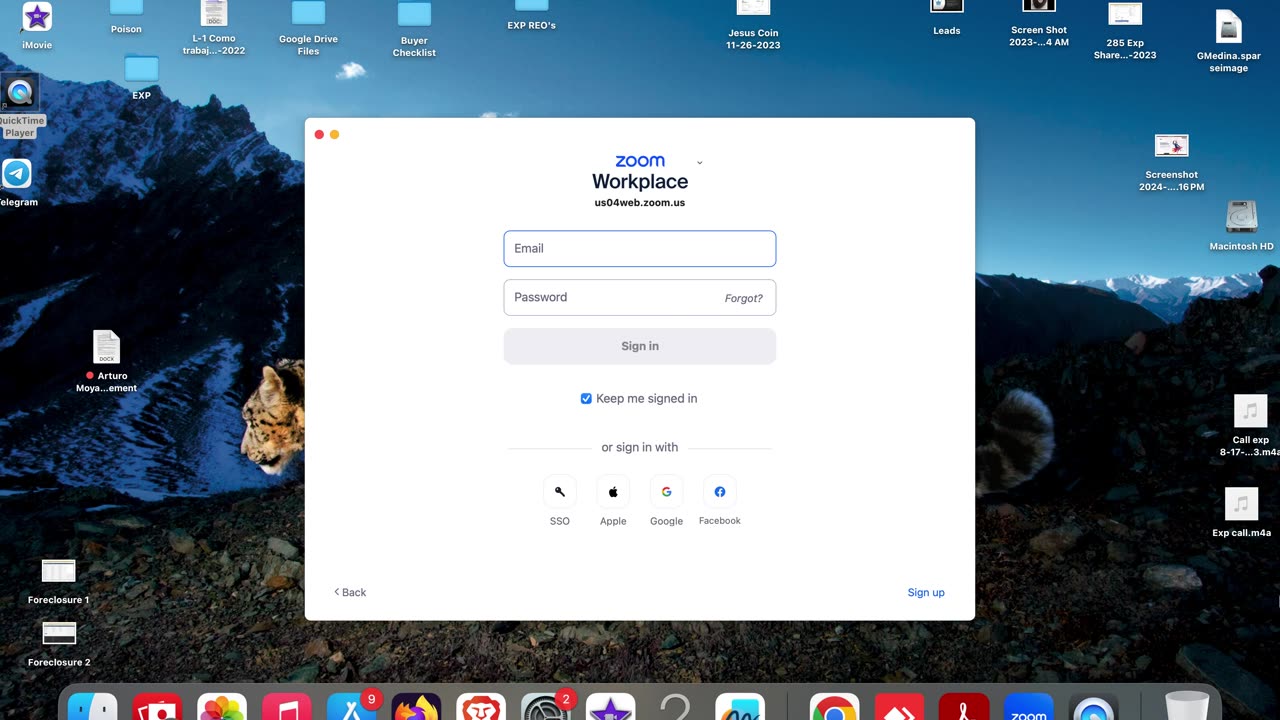Focus the Email input field
The image size is (1280, 720).
coord(640,249)
